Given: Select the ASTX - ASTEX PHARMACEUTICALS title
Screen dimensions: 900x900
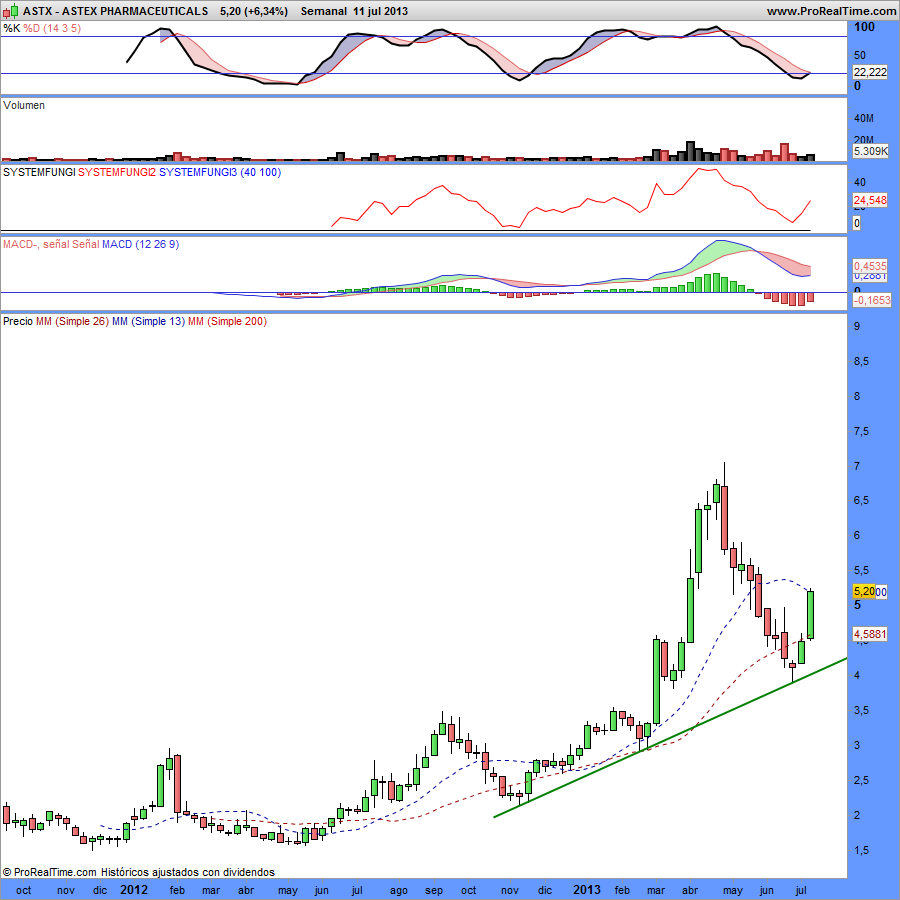Looking at the screenshot, I should click(x=115, y=11).
